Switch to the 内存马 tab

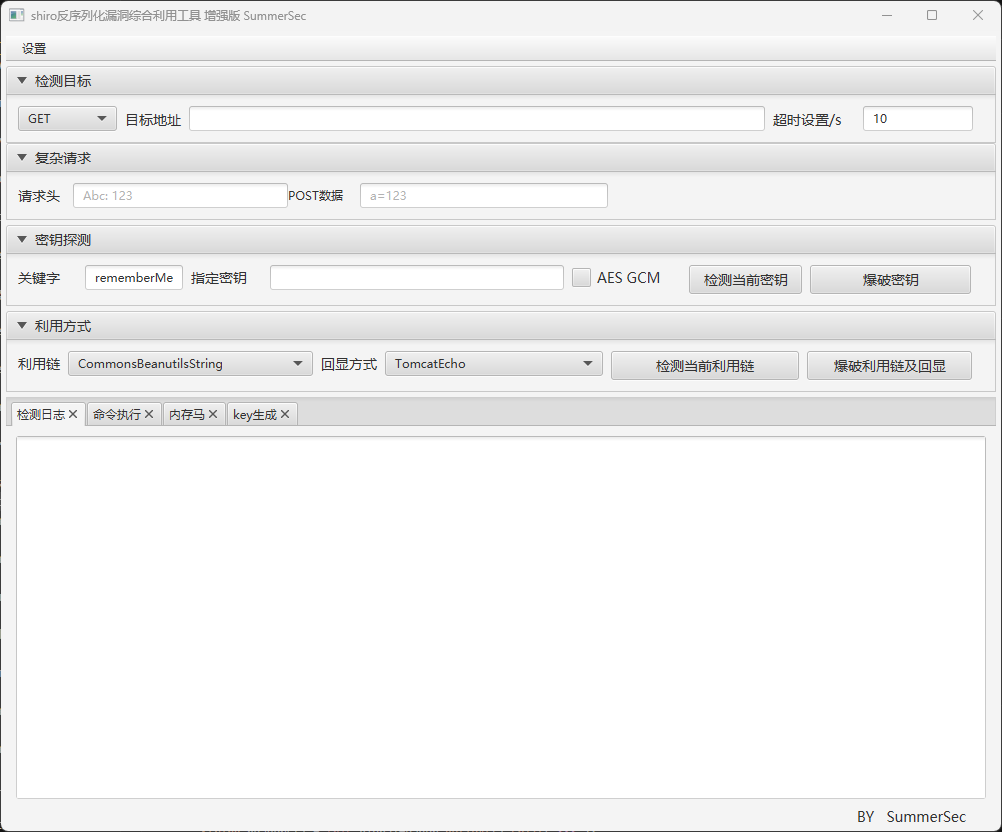(187, 414)
